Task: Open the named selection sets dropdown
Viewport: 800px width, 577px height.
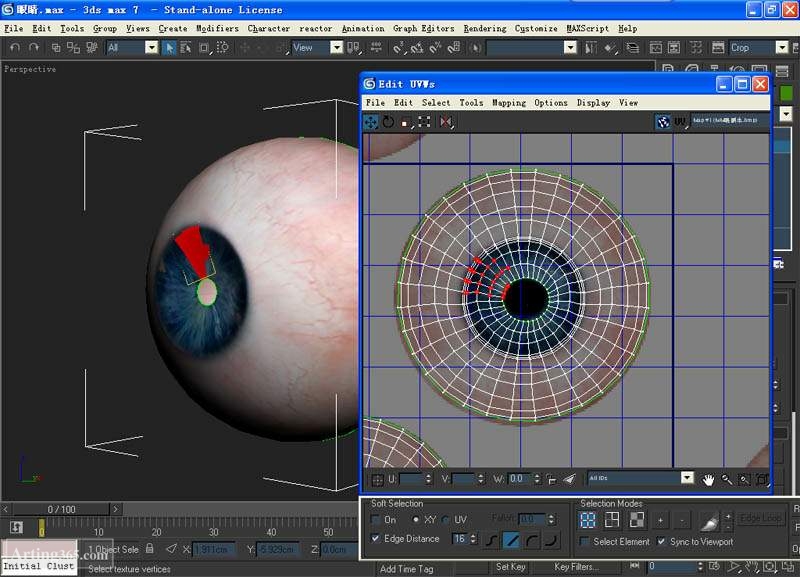Action: pos(570,47)
